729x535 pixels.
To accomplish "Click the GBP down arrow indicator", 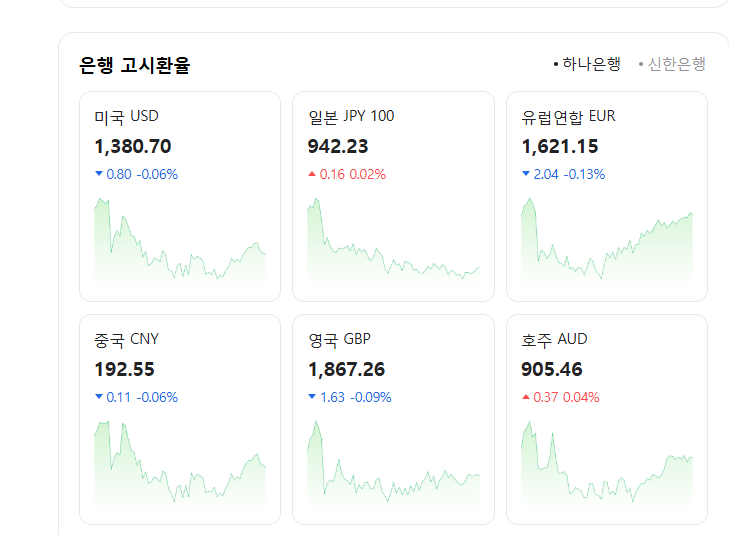I will (312, 397).
